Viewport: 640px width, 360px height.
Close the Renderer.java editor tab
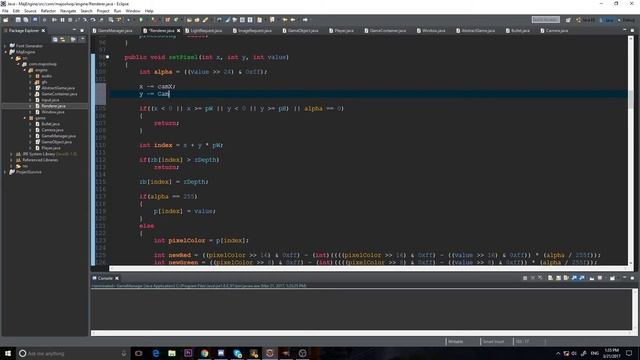coord(178,31)
